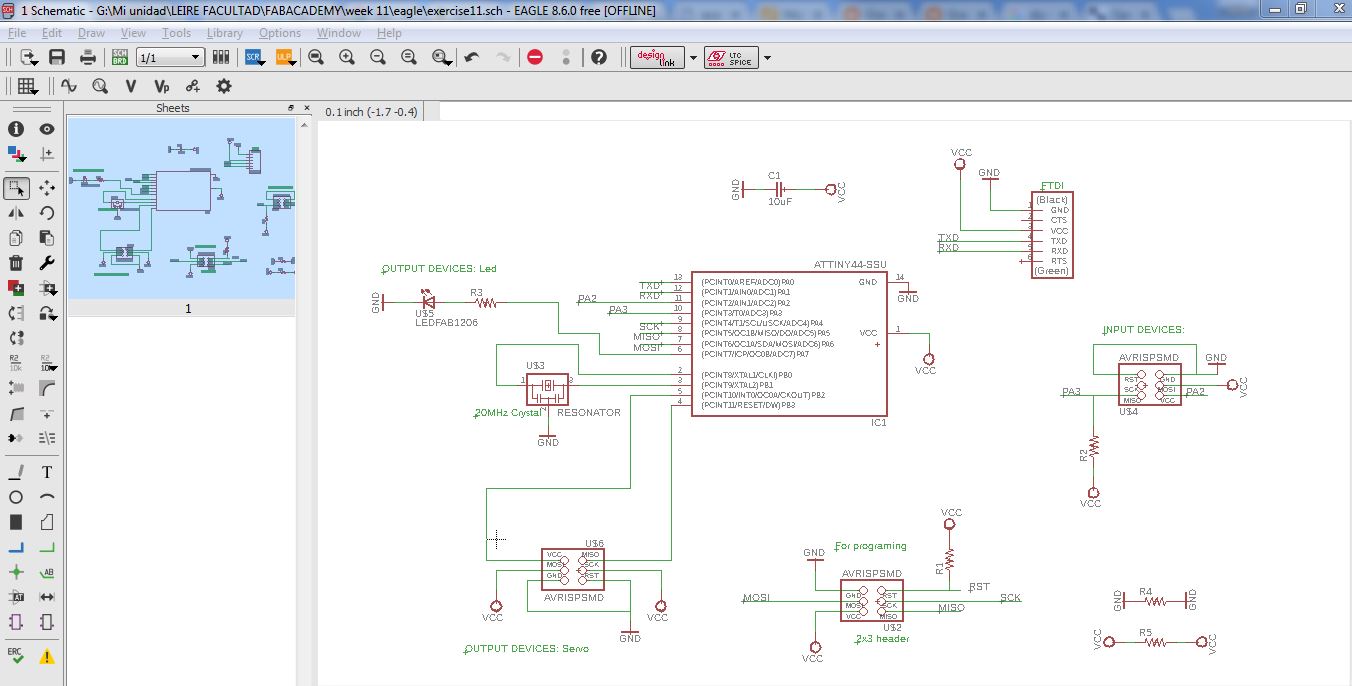The width and height of the screenshot is (1352, 686).
Task: Select the Circle drawing tool
Action: (16, 497)
